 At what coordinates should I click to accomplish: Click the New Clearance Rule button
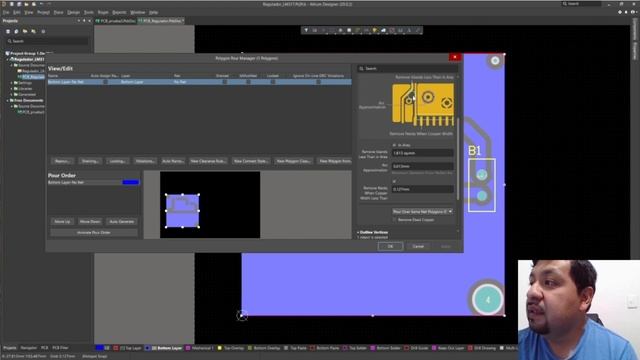pos(208,161)
